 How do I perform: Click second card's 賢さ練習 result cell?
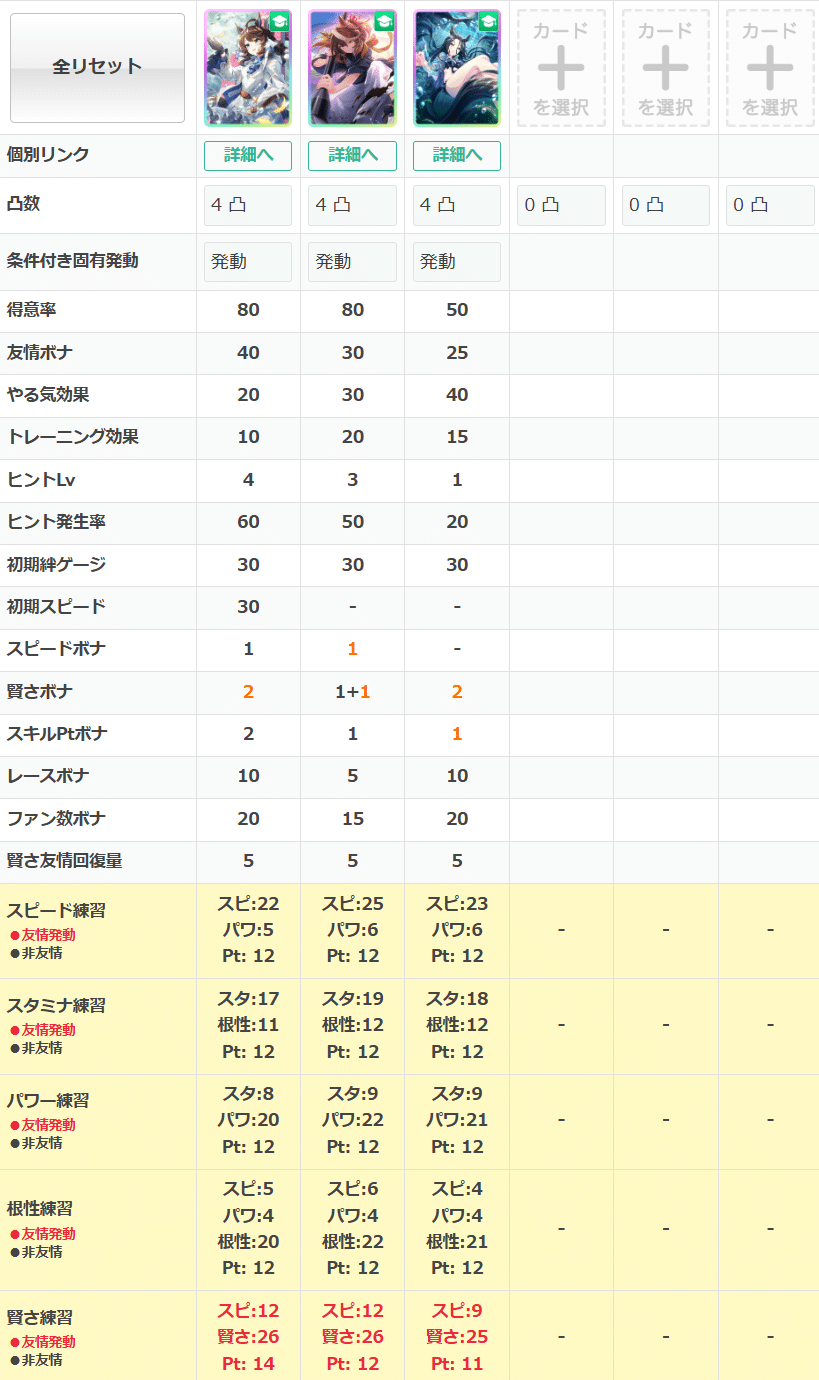click(352, 1336)
